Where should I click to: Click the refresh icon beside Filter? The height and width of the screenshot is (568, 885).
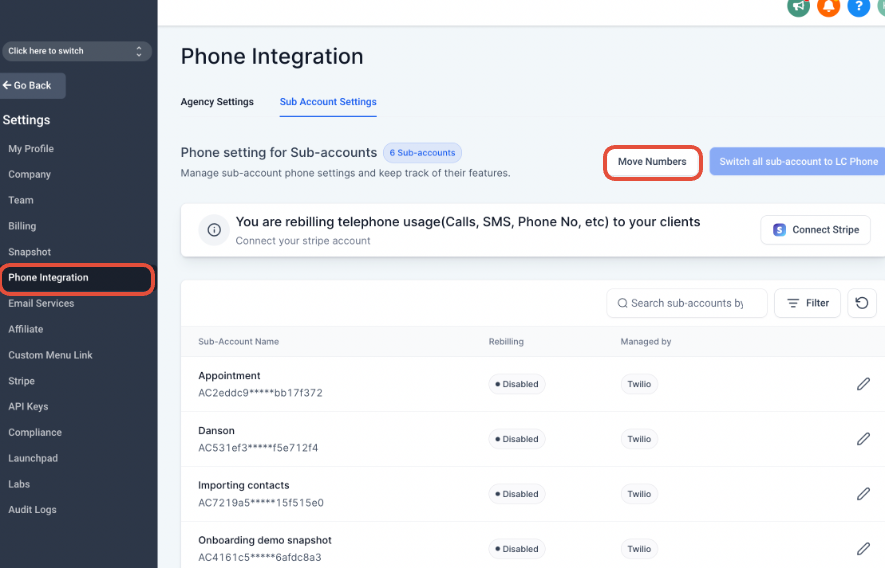(x=862, y=303)
